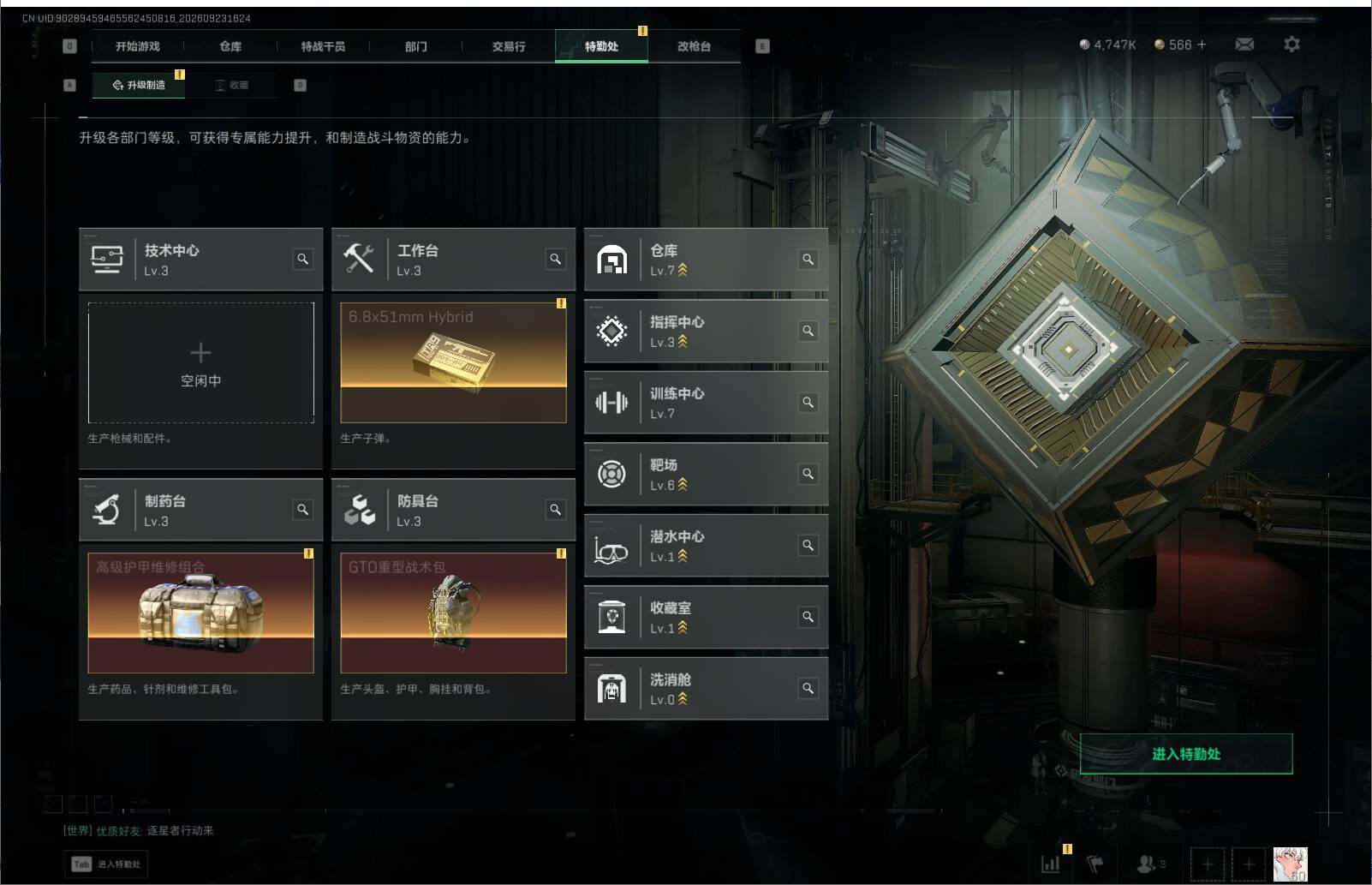Switch to the 改枪台 tab

(x=694, y=46)
